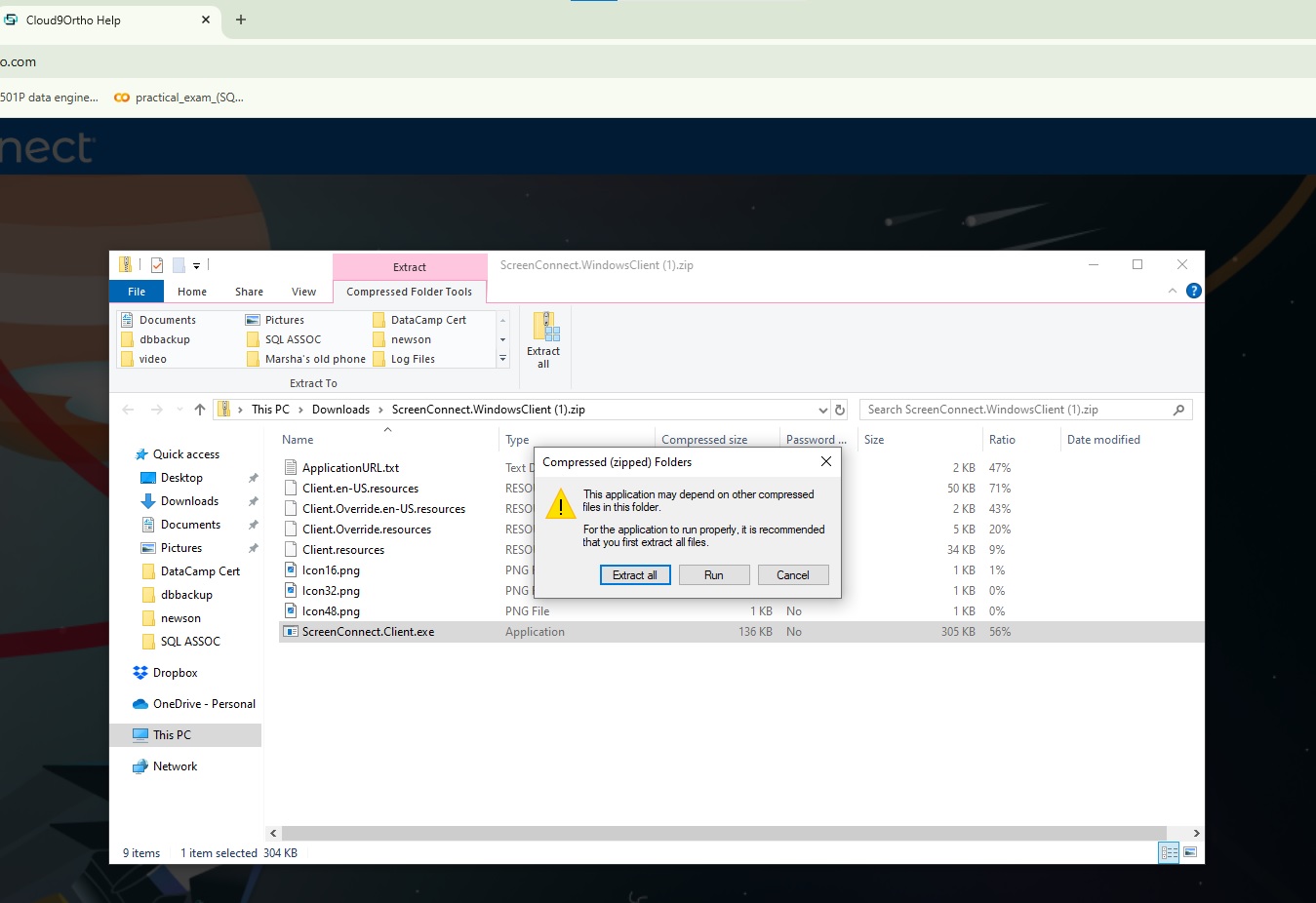Click the horizontal scrollbar right arrow
The width and height of the screenshot is (1316, 903).
1196,834
